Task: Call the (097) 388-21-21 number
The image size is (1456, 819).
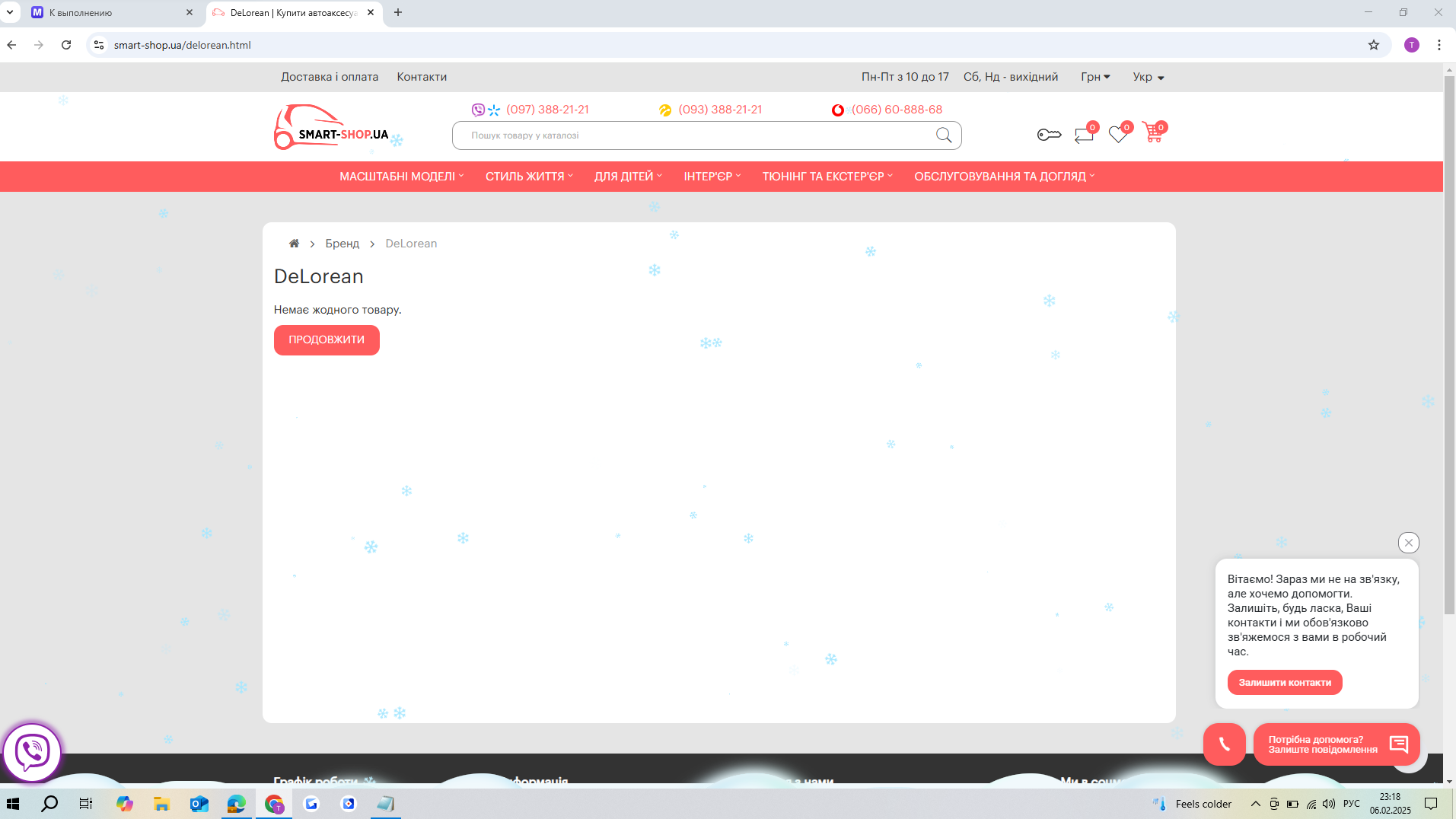Action: click(547, 110)
